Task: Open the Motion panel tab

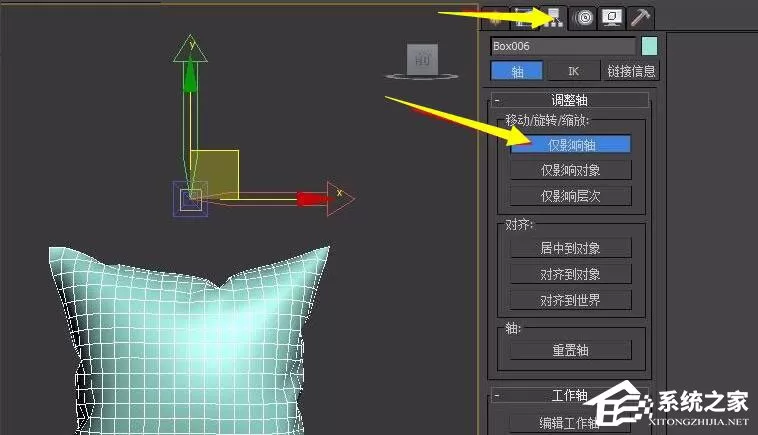Action: pos(583,18)
